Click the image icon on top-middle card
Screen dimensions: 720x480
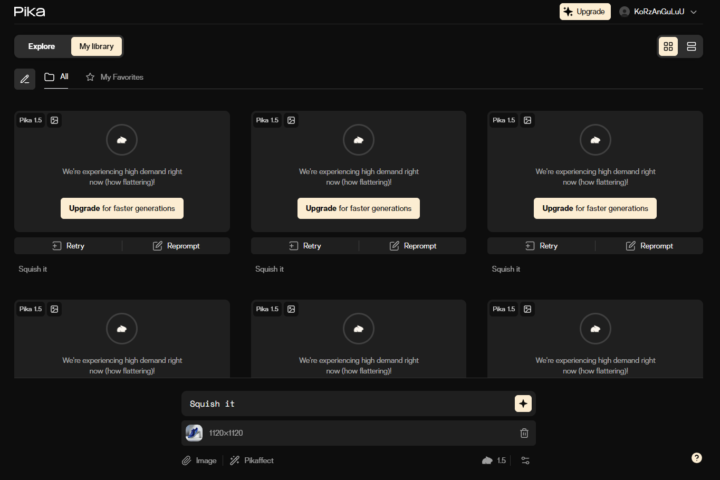click(x=291, y=120)
